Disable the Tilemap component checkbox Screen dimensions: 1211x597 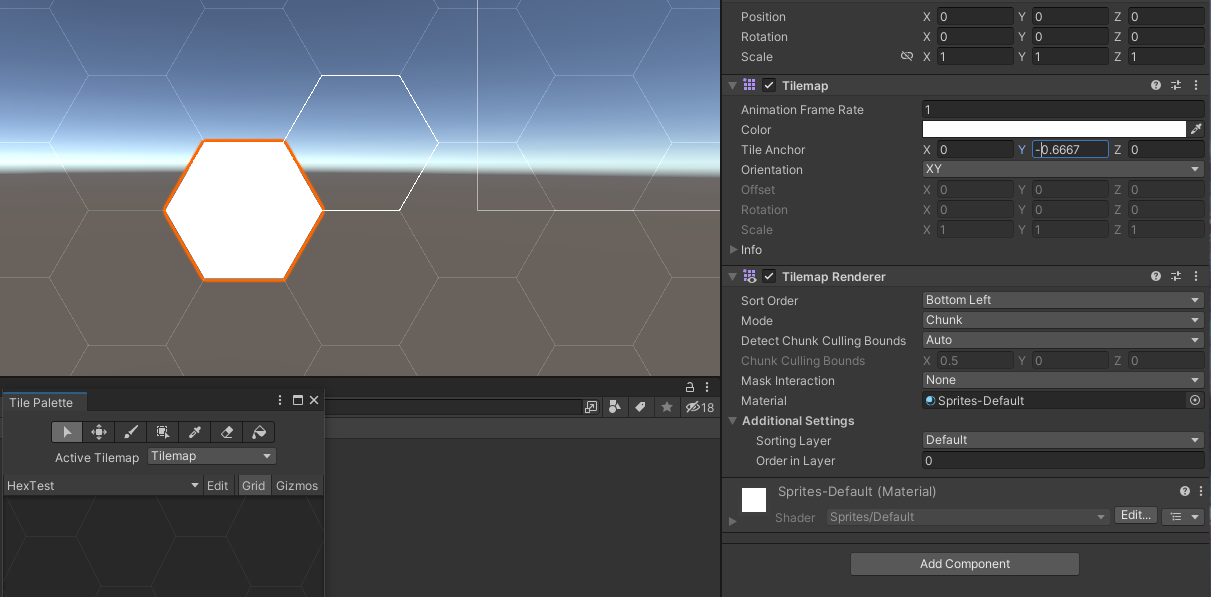click(769, 86)
